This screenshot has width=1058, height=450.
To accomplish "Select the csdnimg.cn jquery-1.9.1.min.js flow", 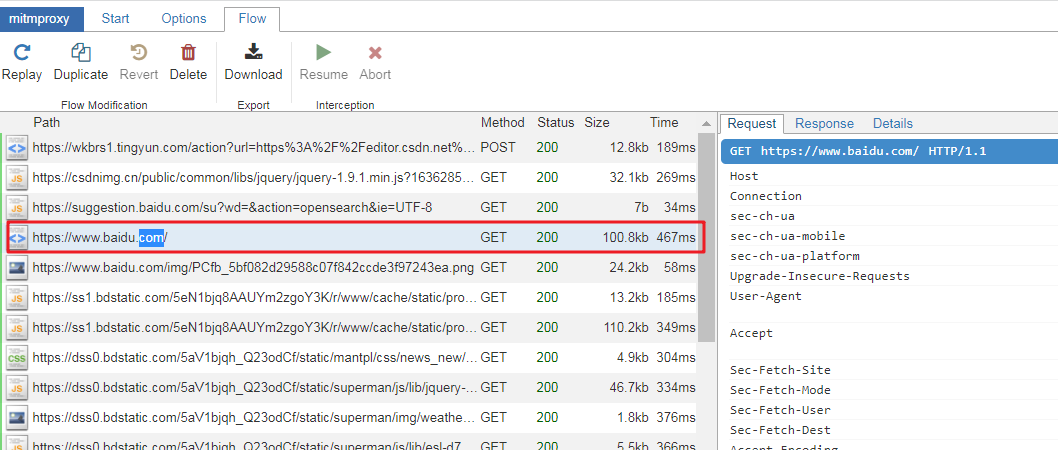I will pos(351,177).
